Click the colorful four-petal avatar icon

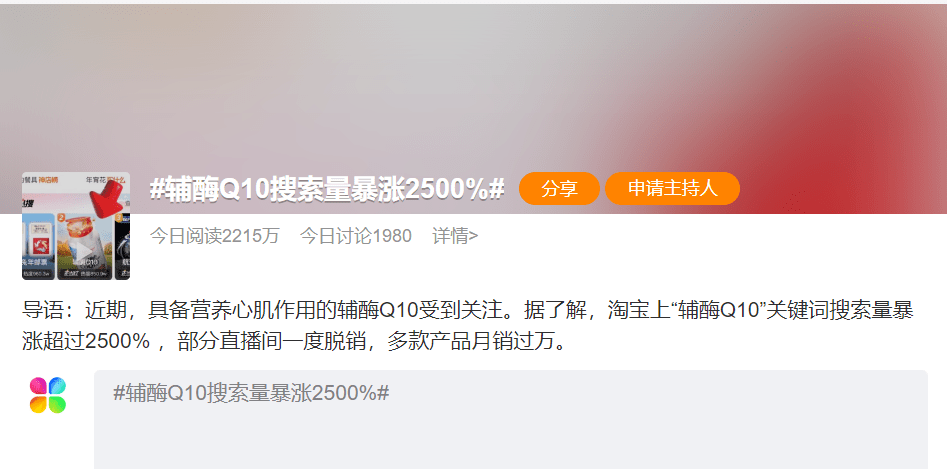point(48,395)
